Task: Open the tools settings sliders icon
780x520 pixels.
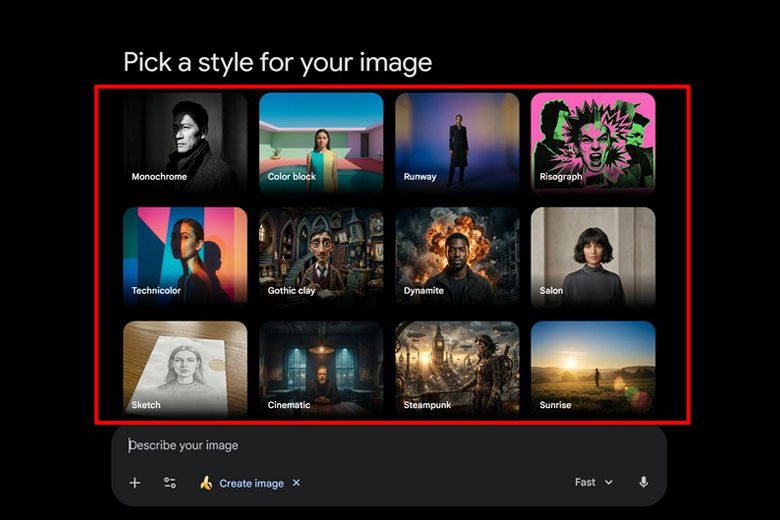Action: tap(170, 483)
